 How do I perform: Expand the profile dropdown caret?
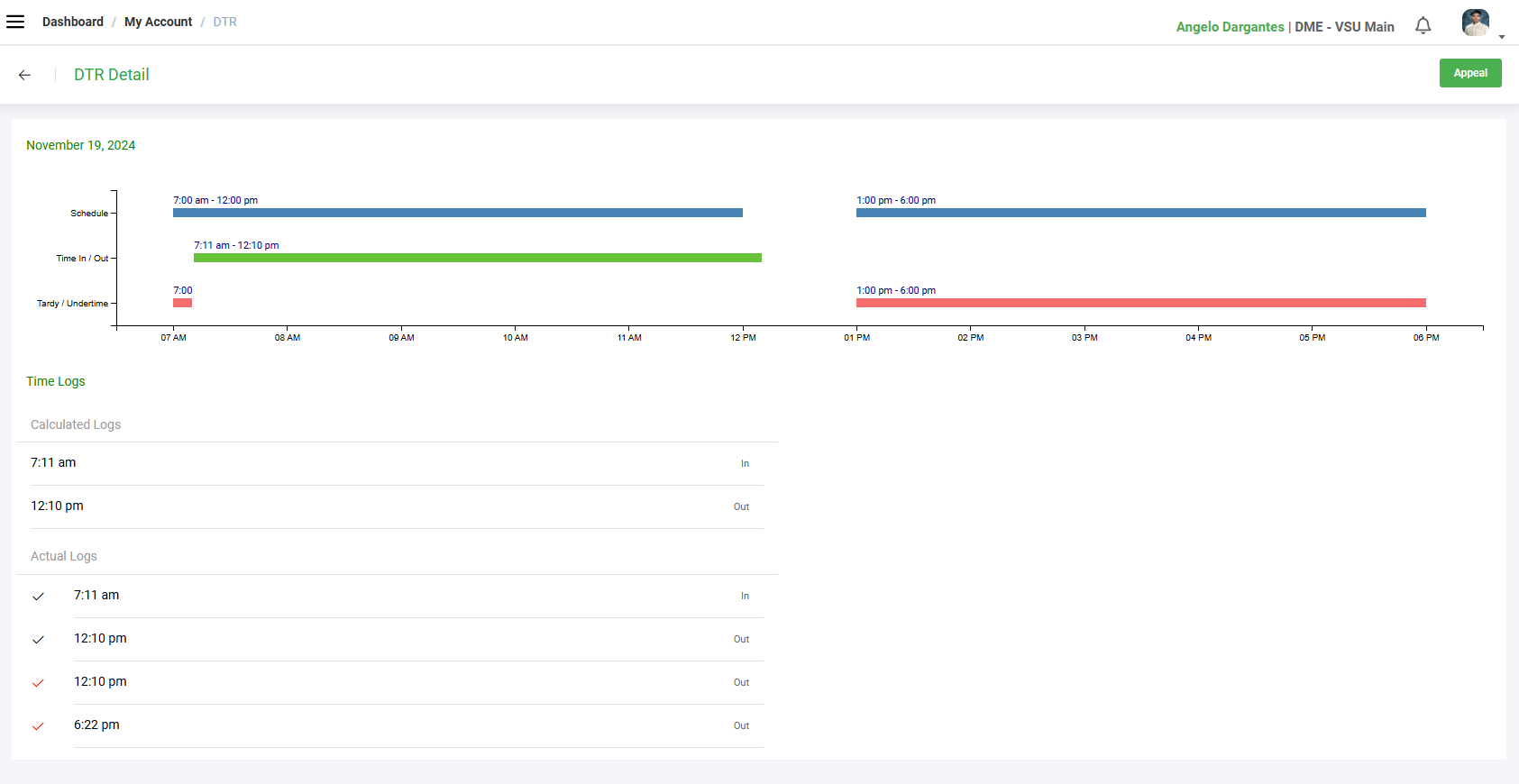(1502, 37)
